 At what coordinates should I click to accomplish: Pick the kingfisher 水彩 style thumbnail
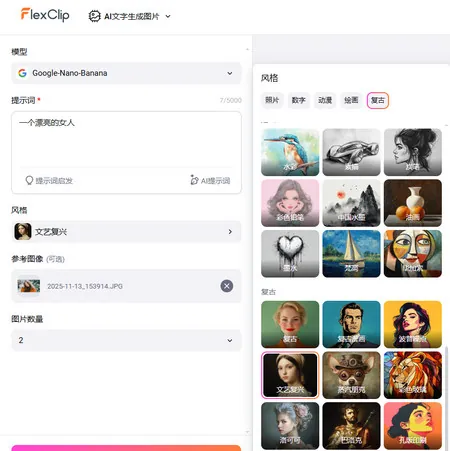tap(290, 152)
